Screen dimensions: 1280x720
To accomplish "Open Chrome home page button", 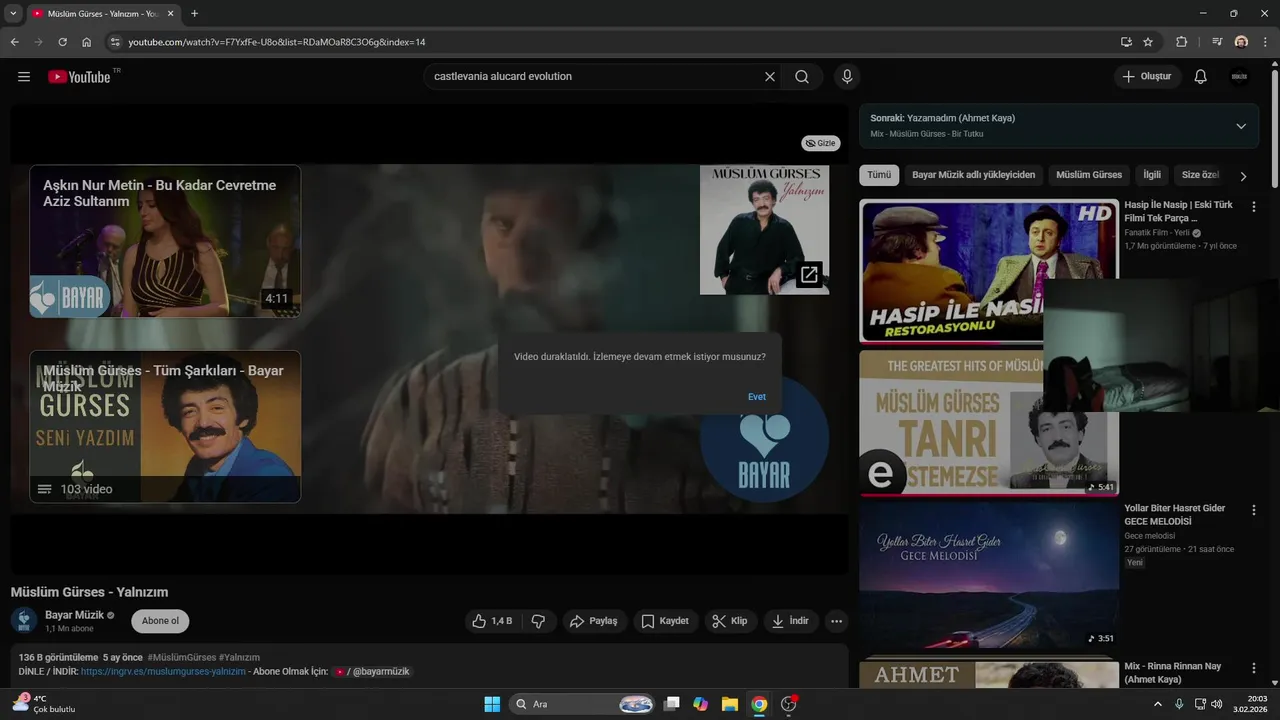I will (87, 42).
